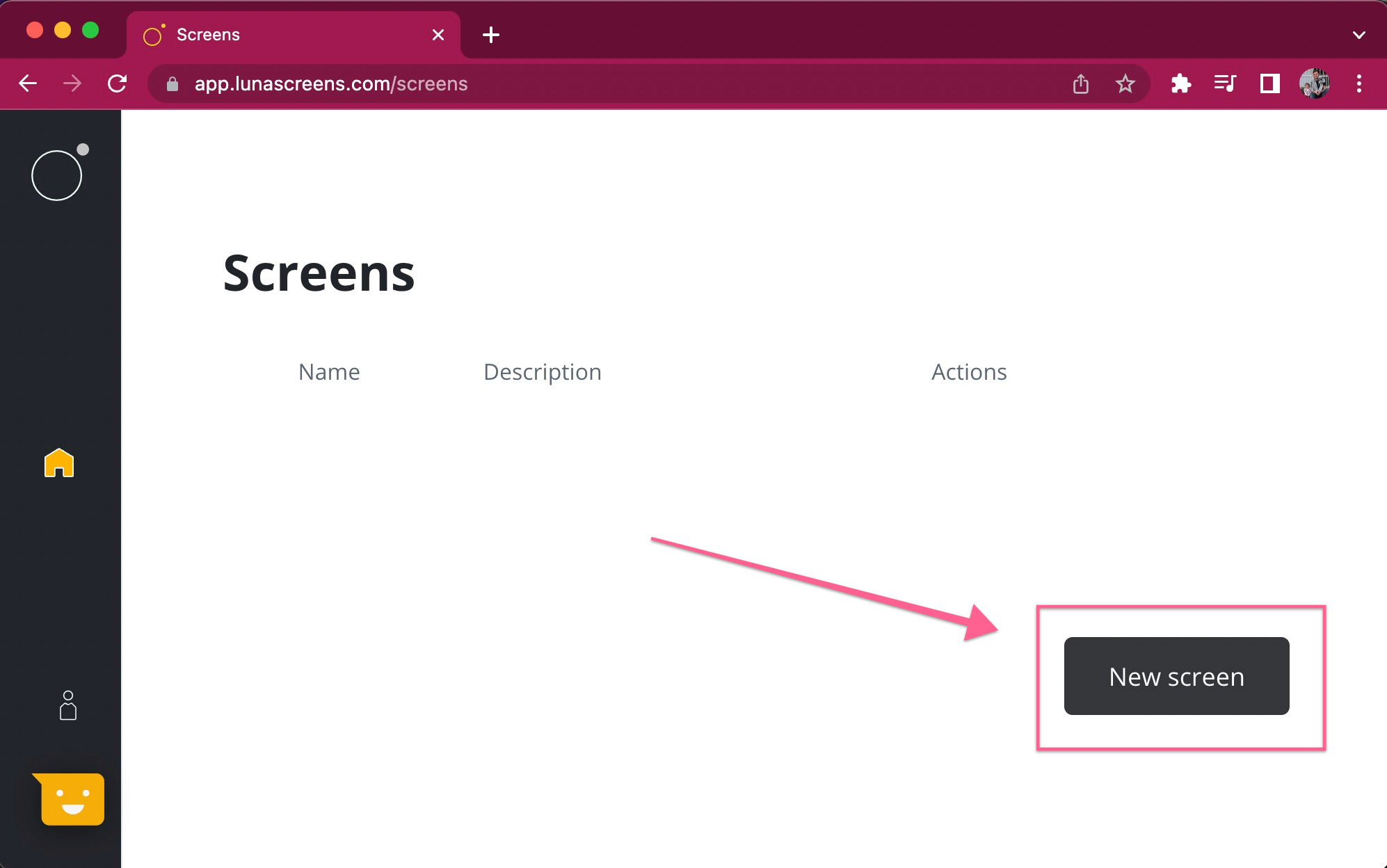Open the Chrome three-dot menu
Image resolution: width=1387 pixels, height=868 pixels.
pos(1358,84)
